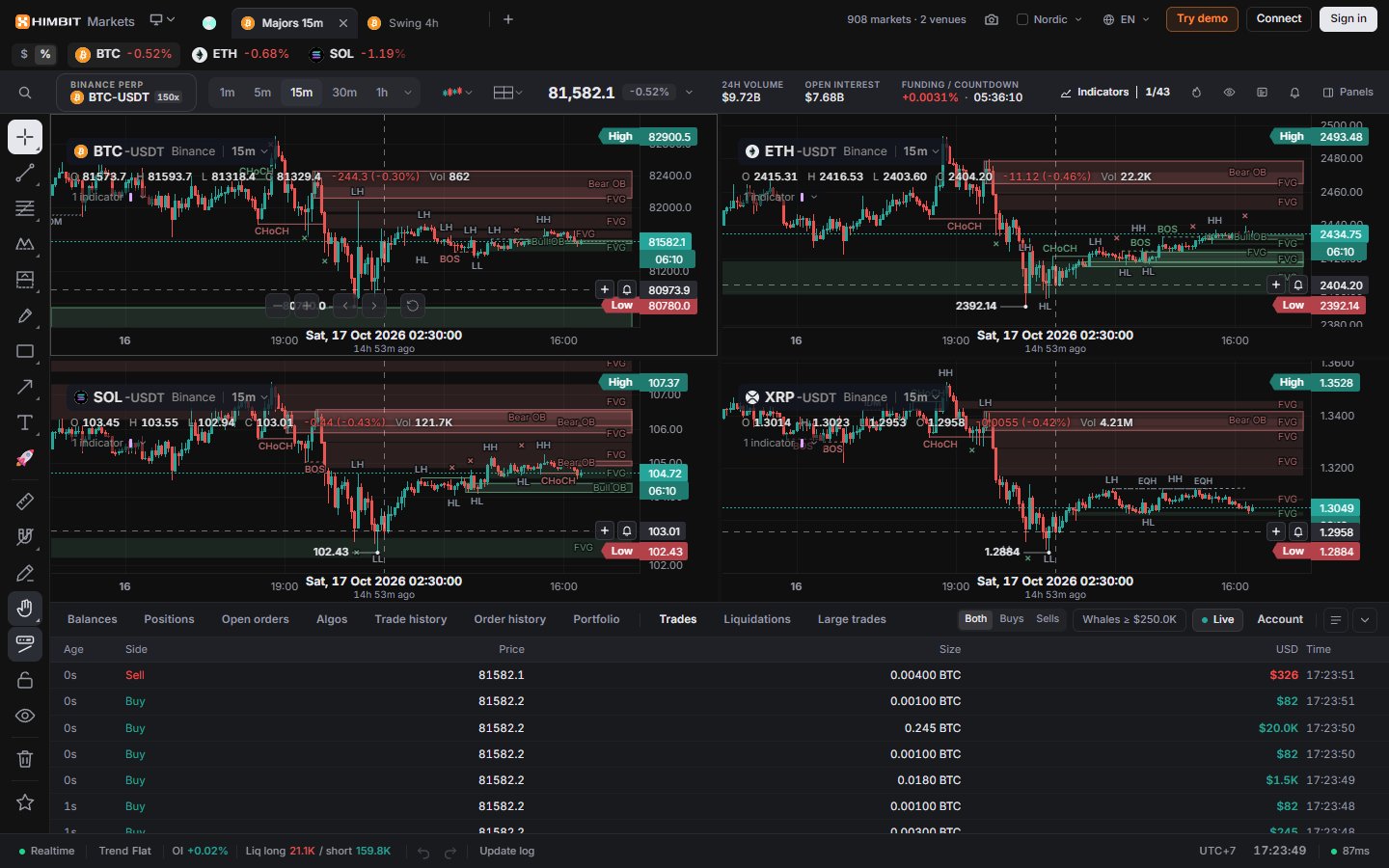Open favorites star in left toolbar
Screen dimensions: 1389x868
(x=25, y=802)
